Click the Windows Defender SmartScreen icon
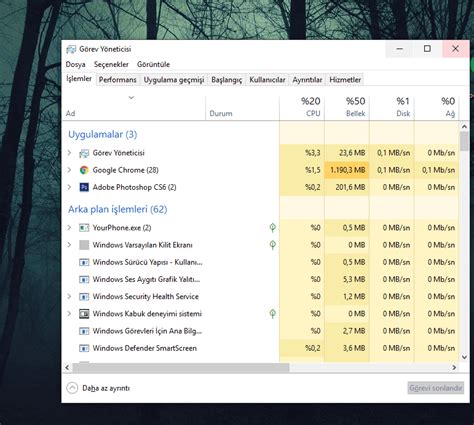474x425 pixels. pyautogui.click(x=84, y=348)
